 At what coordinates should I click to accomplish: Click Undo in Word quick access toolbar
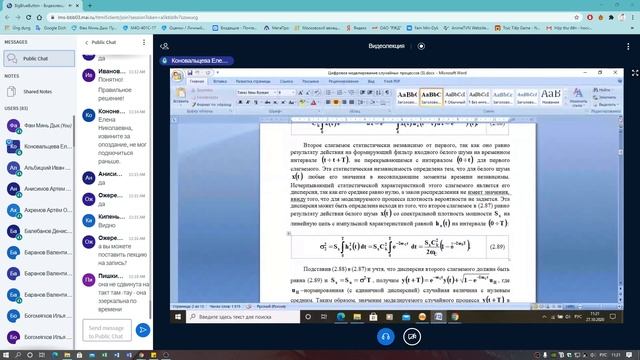tap(198, 73)
